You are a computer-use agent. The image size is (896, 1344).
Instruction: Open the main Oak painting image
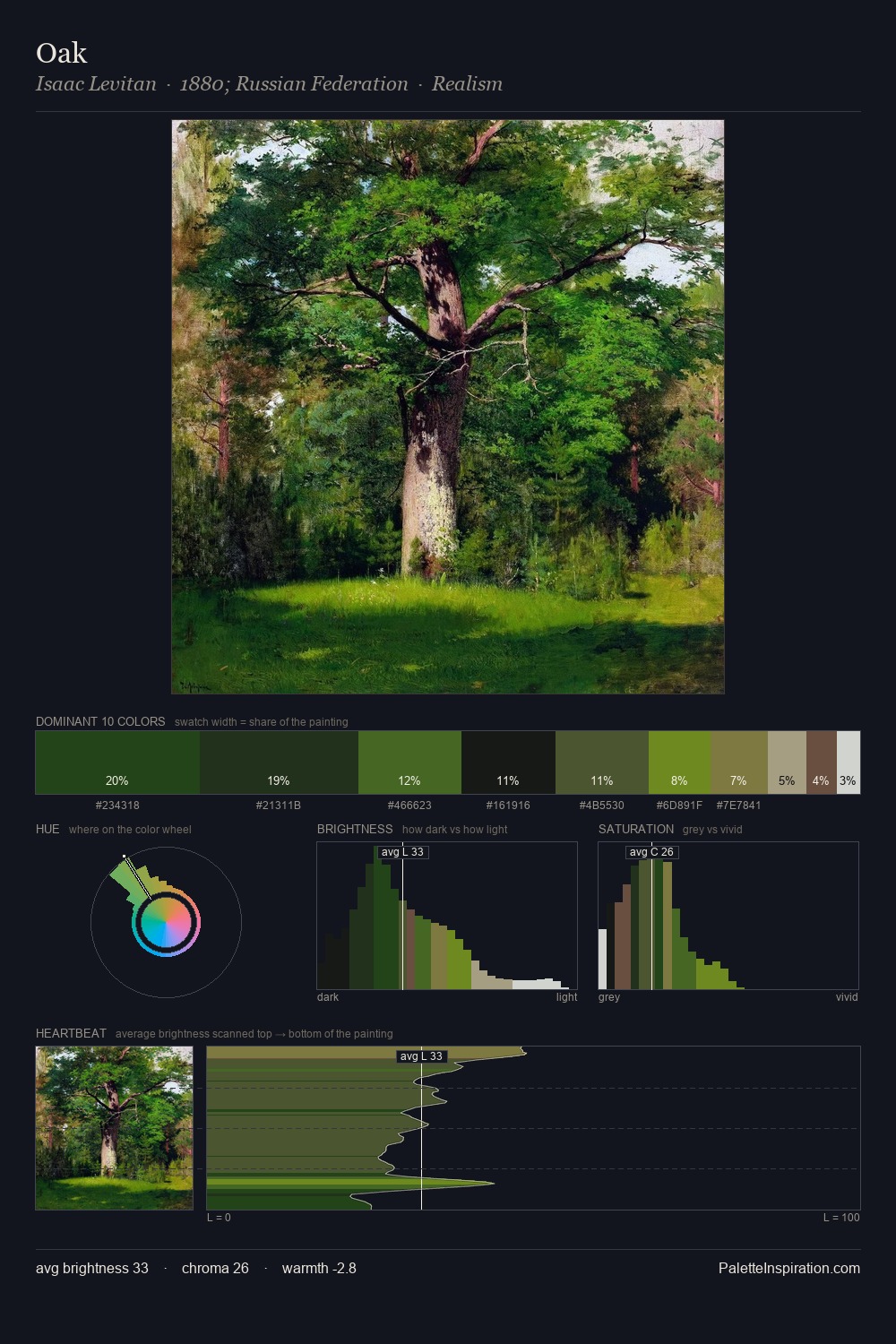[x=448, y=407]
